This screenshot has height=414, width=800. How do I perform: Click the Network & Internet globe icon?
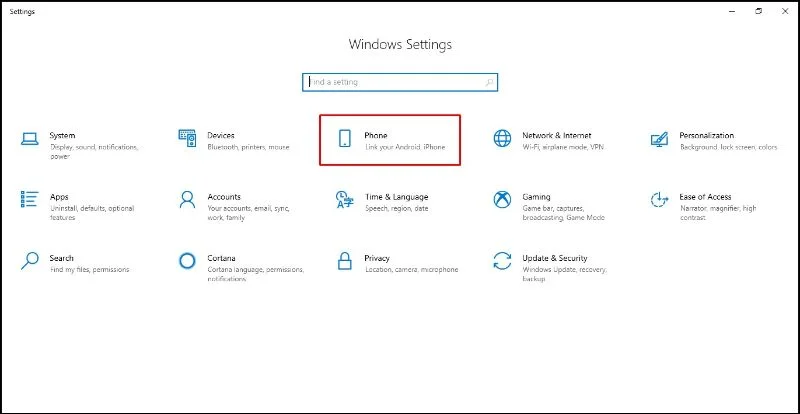pyautogui.click(x=502, y=138)
